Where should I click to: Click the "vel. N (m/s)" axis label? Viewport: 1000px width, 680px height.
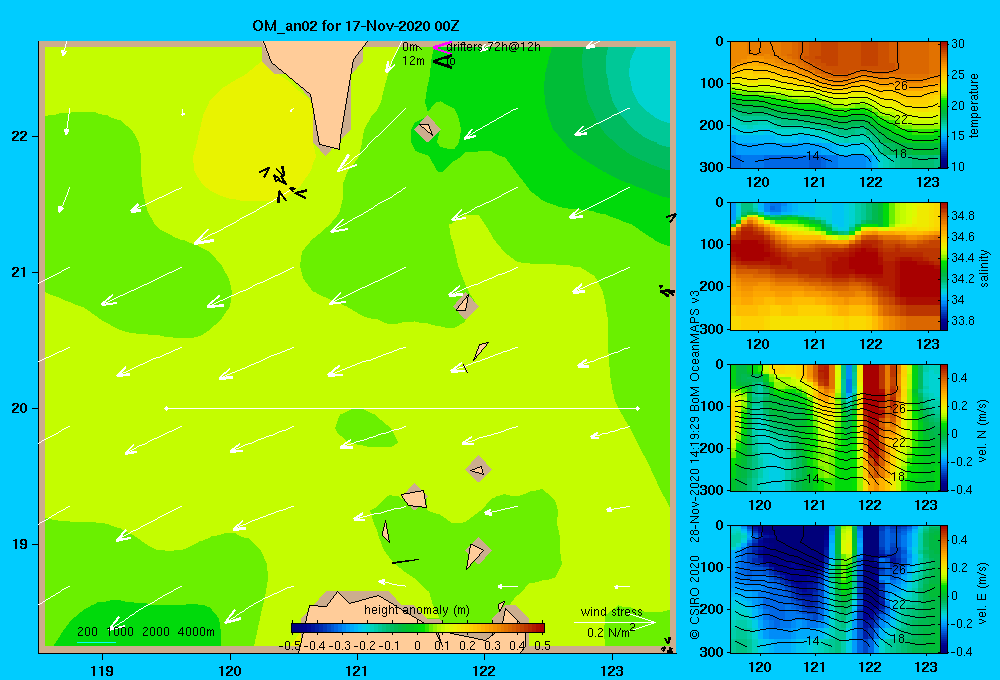coord(983,431)
